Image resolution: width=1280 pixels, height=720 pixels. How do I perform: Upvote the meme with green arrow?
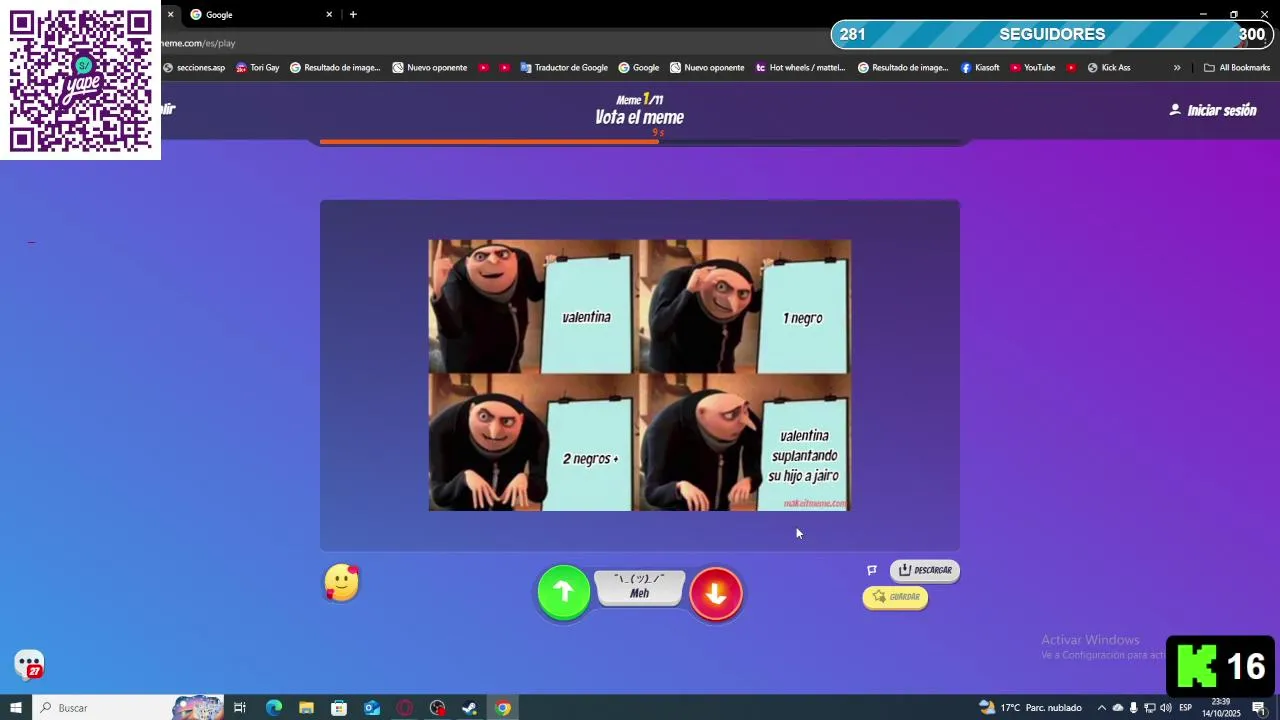[x=564, y=592]
